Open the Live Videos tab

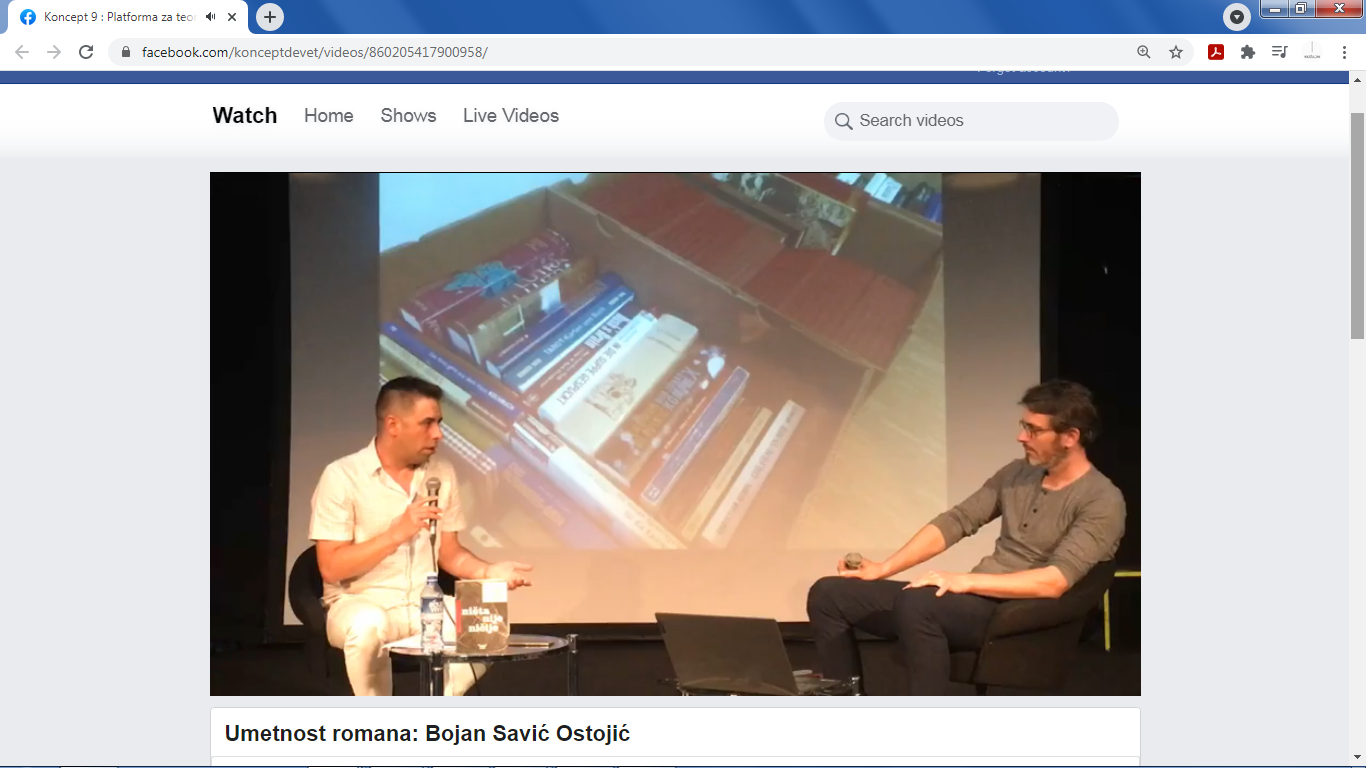(x=511, y=115)
